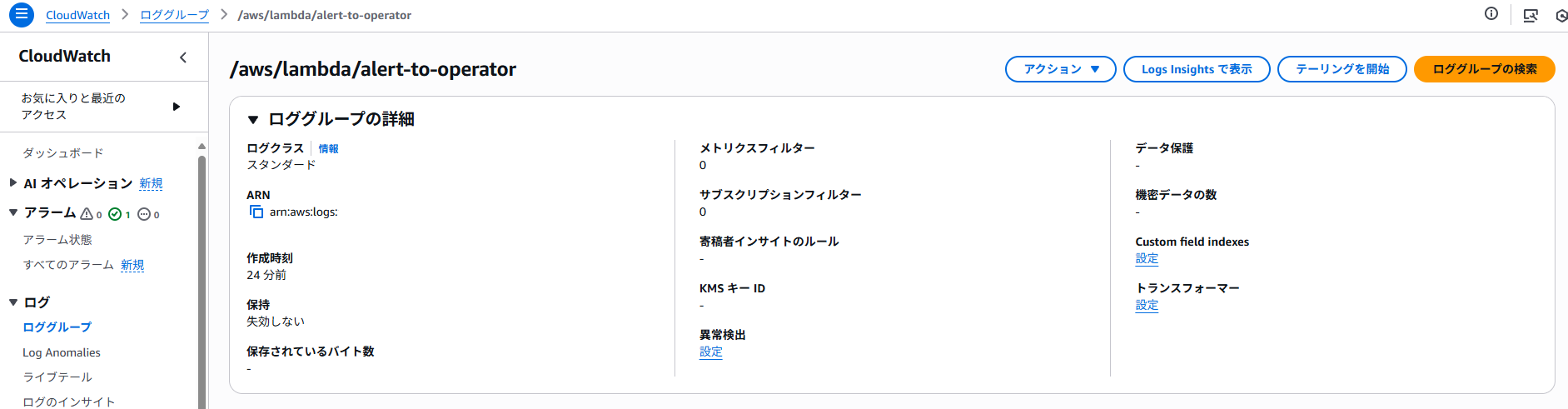Copy the log group ARN
This screenshot has width=1568, height=409.
pyautogui.click(x=256, y=212)
